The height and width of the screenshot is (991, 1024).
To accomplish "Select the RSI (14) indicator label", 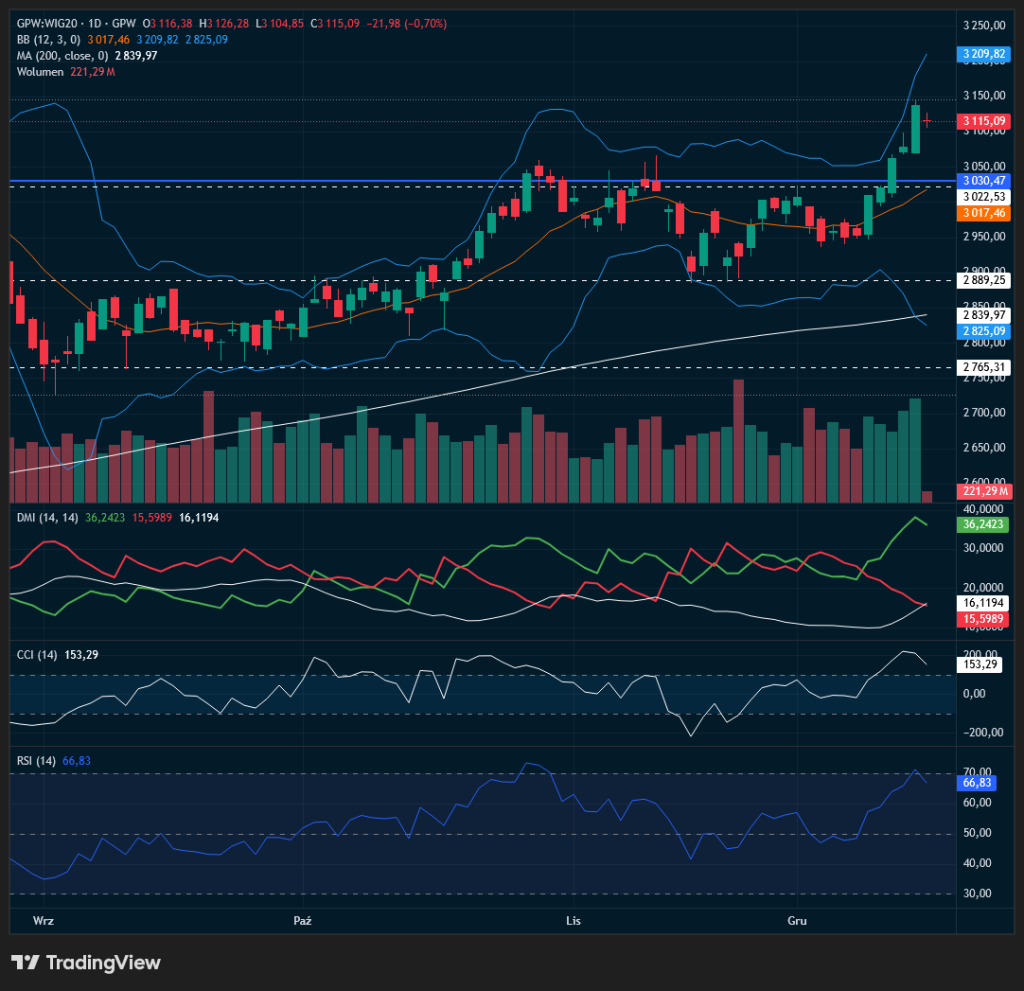I will pos(36,761).
